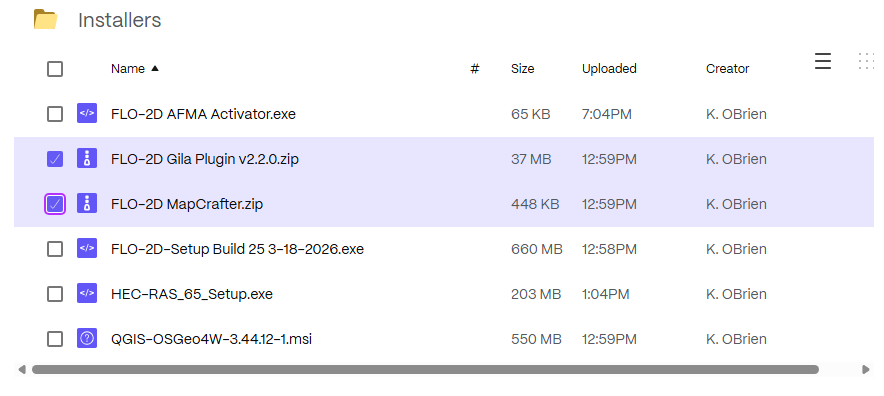Click the Installers folder icon
Screen dimensions: 884x396
tap(45, 20)
